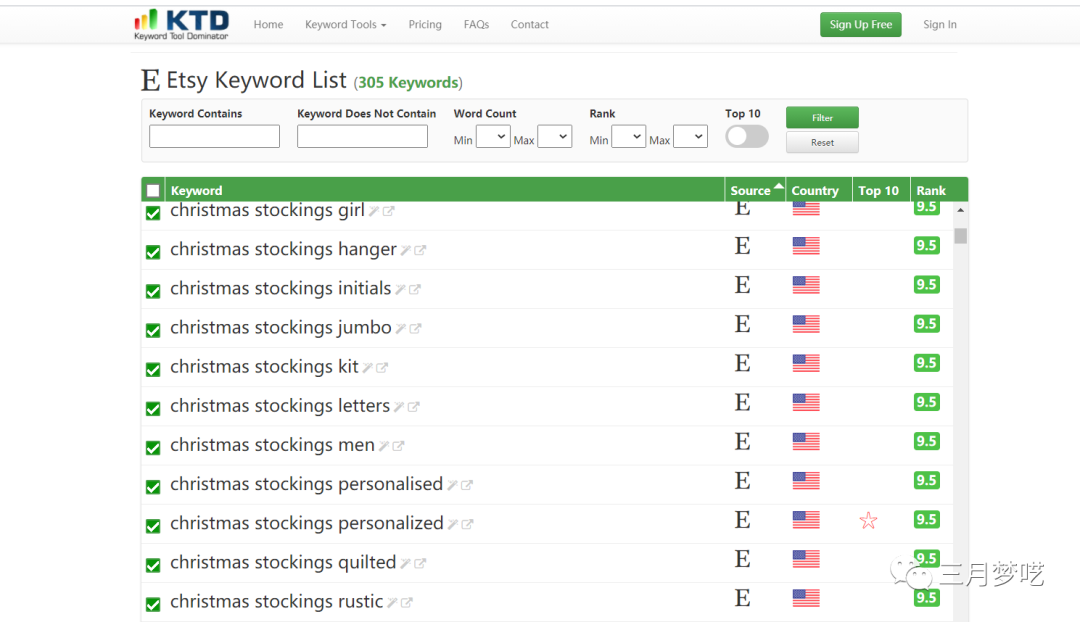Click the Sign Up Free button
Viewport: 1080px width, 622px height.
click(860, 25)
